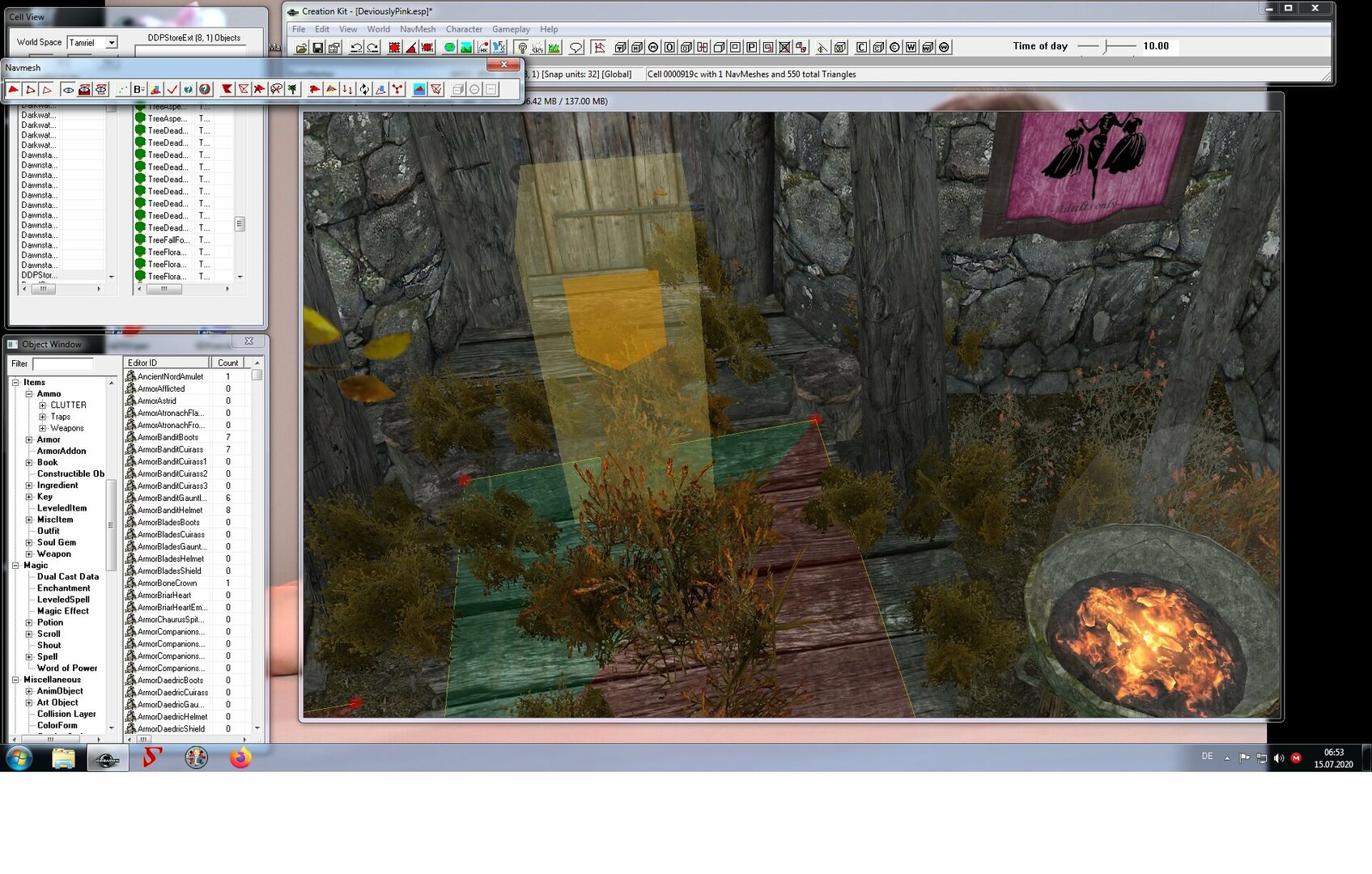The height and width of the screenshot is (874, 1372).
Task: Expand the Book tree node
Action: tap(29, 462)
